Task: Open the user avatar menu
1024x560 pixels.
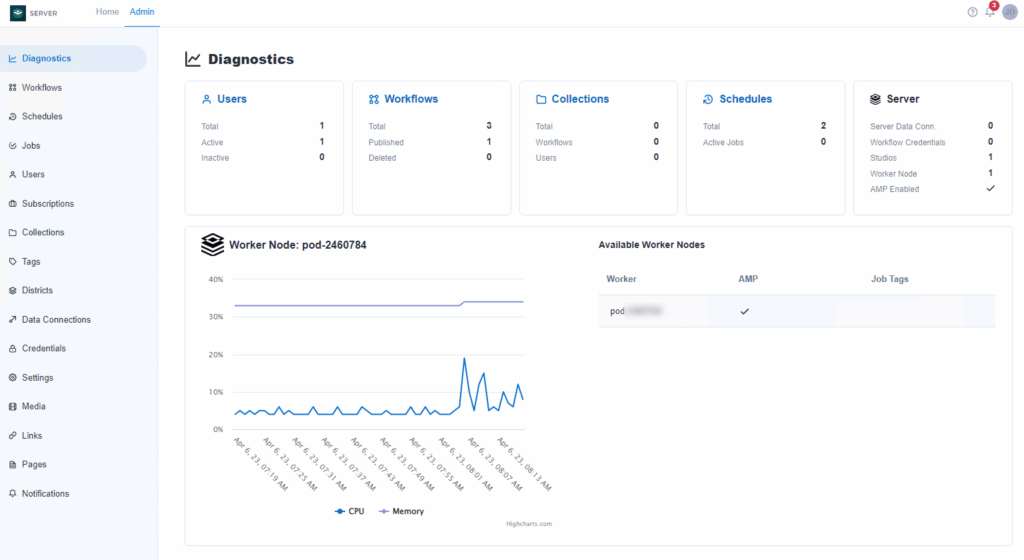Action: click(1009, 12)
